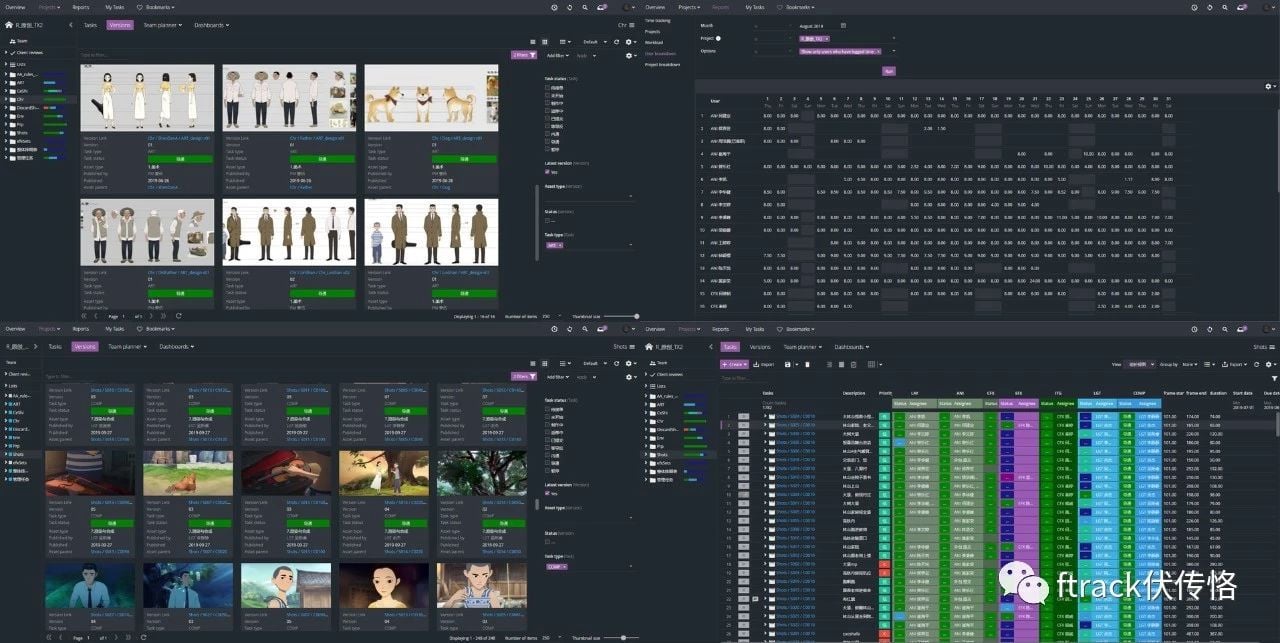Open the calendar picker beside August 2019

pos(843,25)
